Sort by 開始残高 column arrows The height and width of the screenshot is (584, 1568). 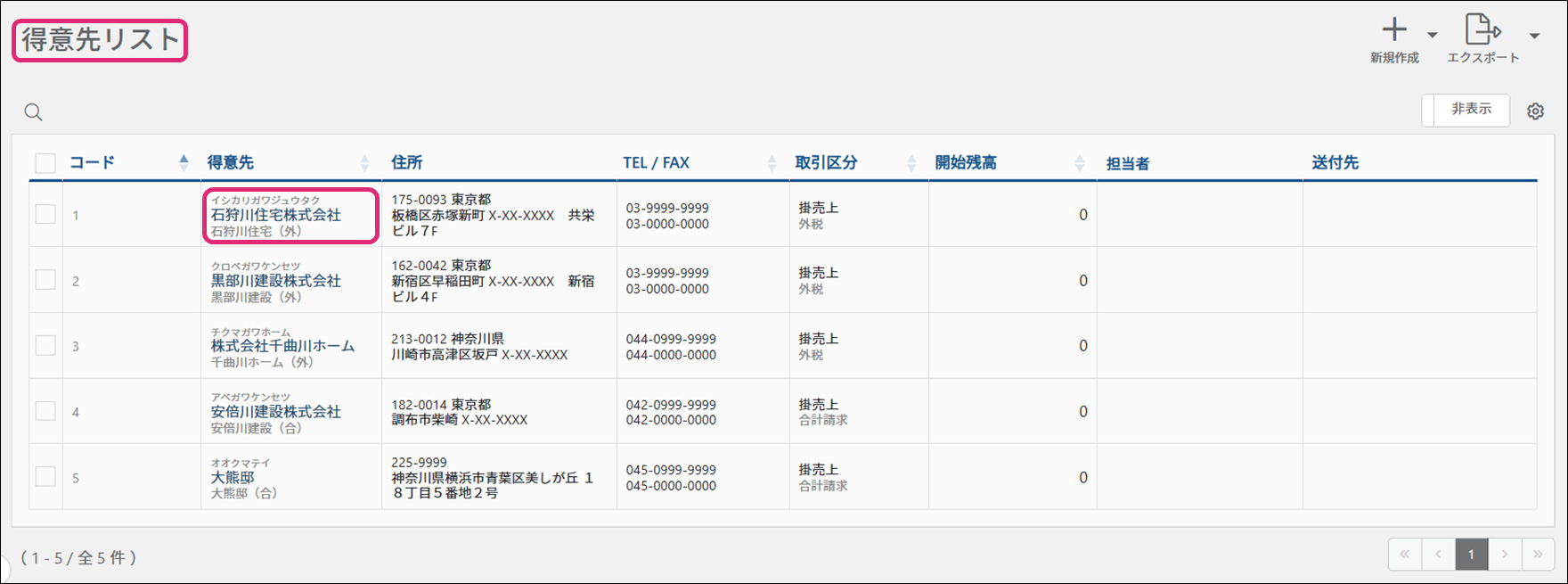1080,163
